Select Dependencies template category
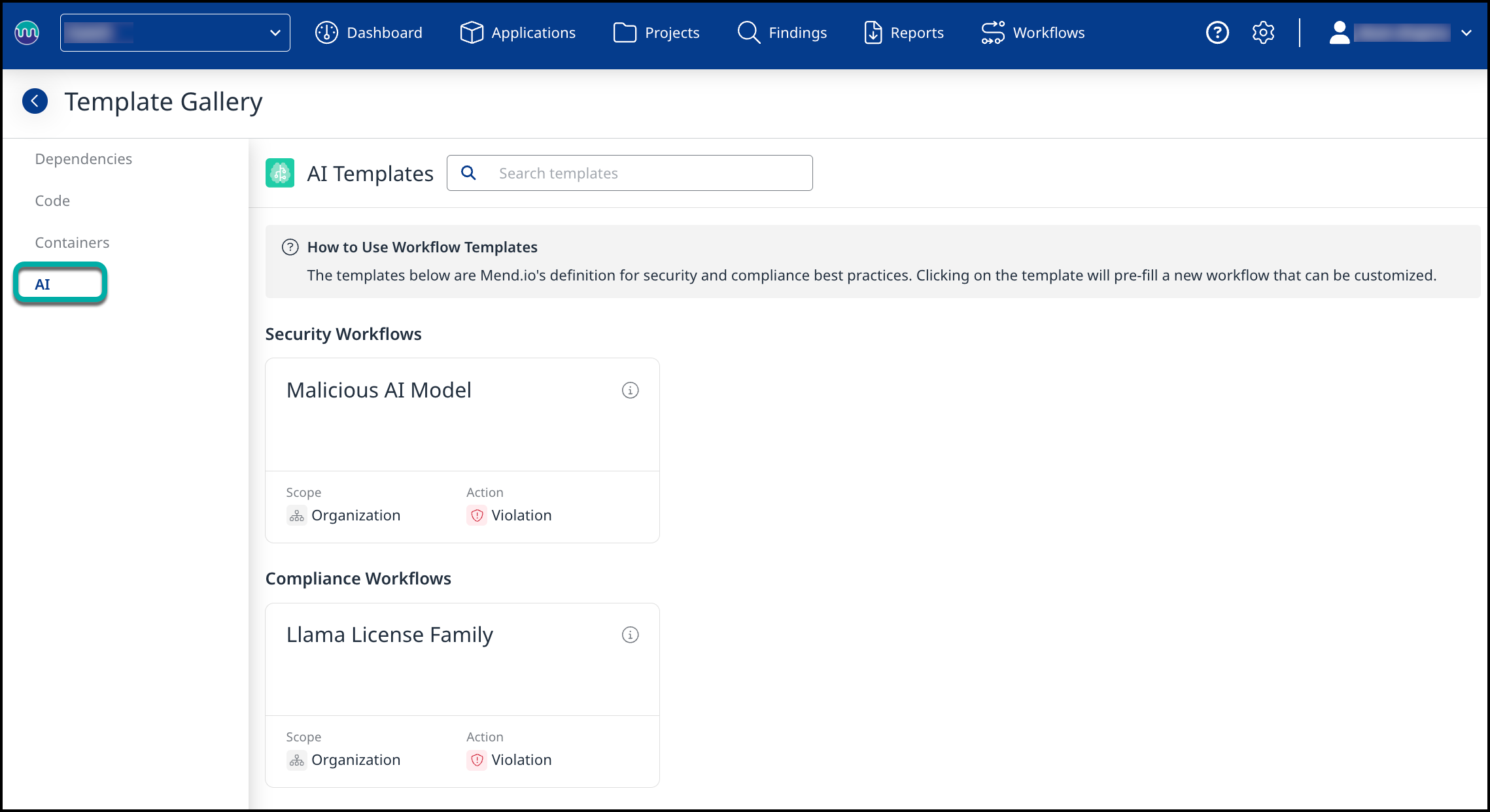 point(83,159)
